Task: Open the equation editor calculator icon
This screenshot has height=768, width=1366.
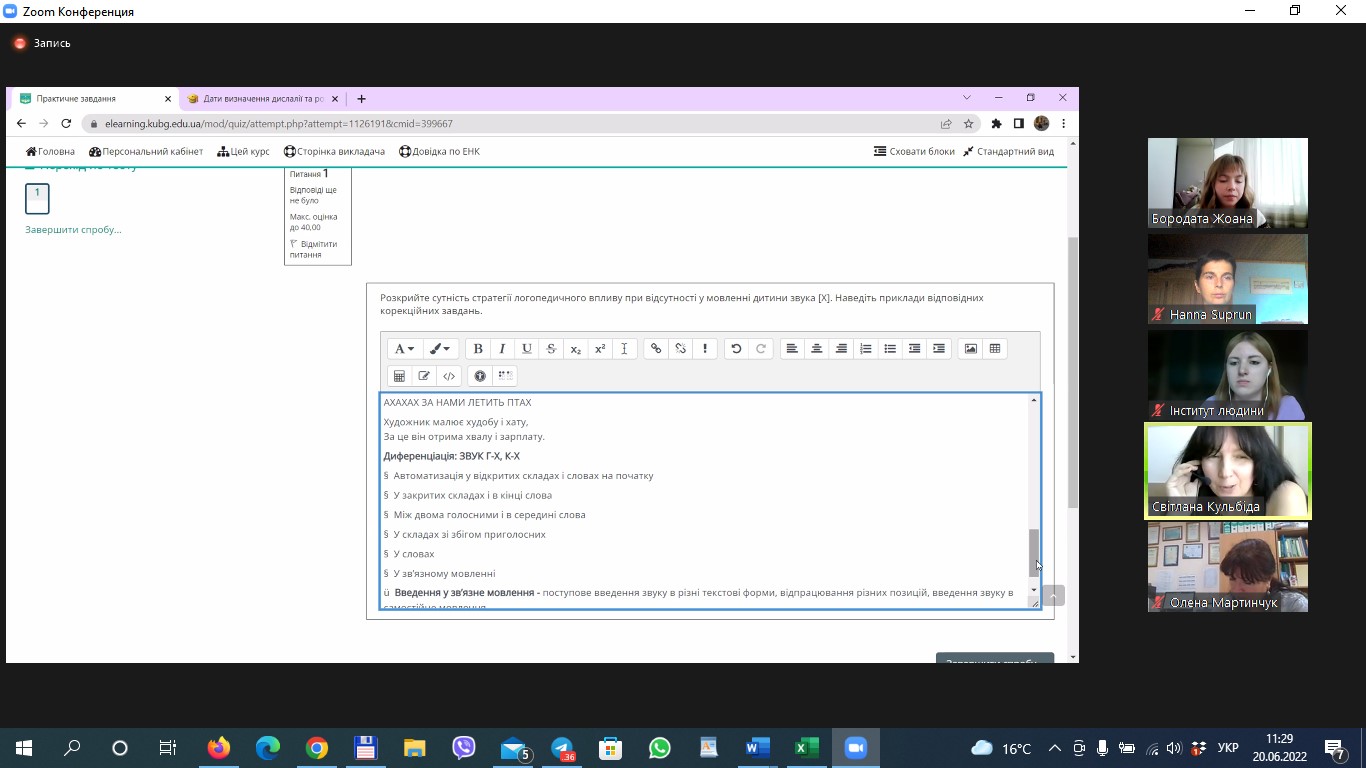Action: (x=399, y=376)
